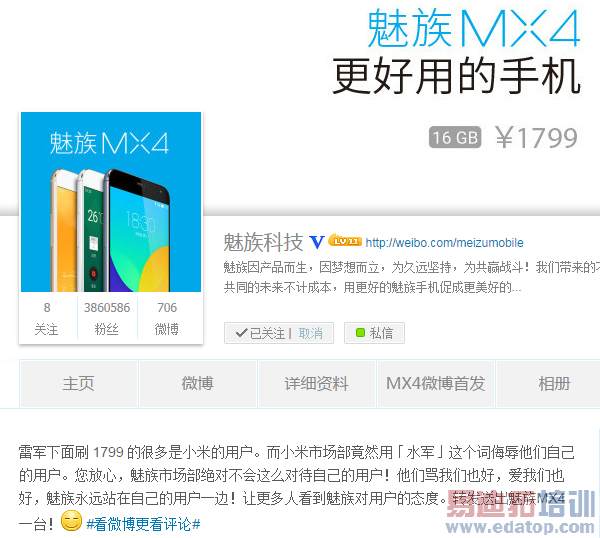Open the 706 微博 posts count

click(x=167, y=318)
